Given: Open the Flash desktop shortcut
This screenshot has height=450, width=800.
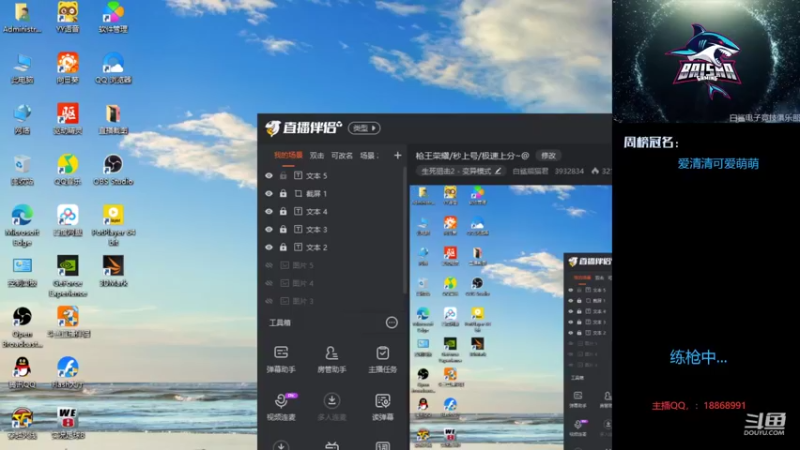Looking at the screenshot, I should click(x=67, y=372).
